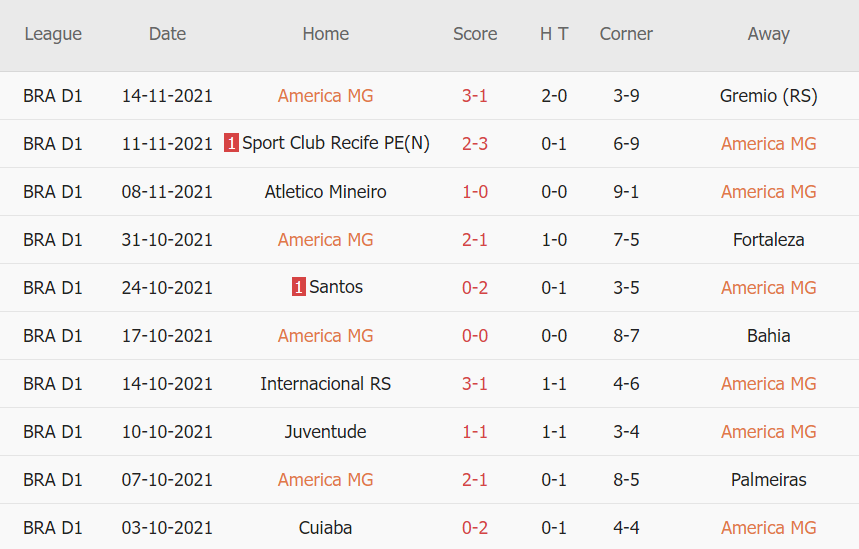Open Cuiaba team page
The width and height of the screenshot is (859, 549).
pyautogui.click(x=326, y=528)
